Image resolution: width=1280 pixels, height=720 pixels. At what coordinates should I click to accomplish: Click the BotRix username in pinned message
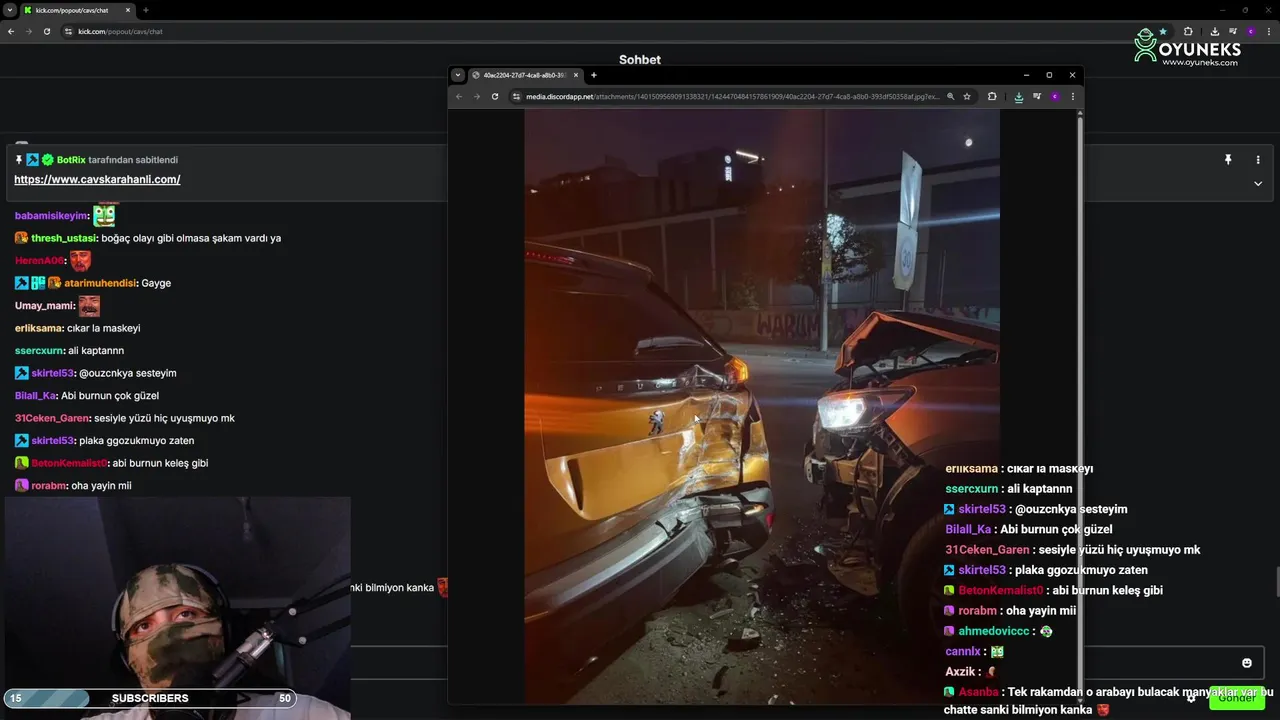tap(70, 160)
